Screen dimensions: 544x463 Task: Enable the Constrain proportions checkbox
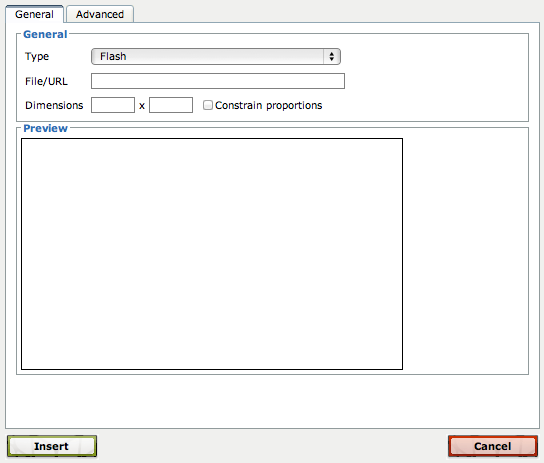point(208,105)
